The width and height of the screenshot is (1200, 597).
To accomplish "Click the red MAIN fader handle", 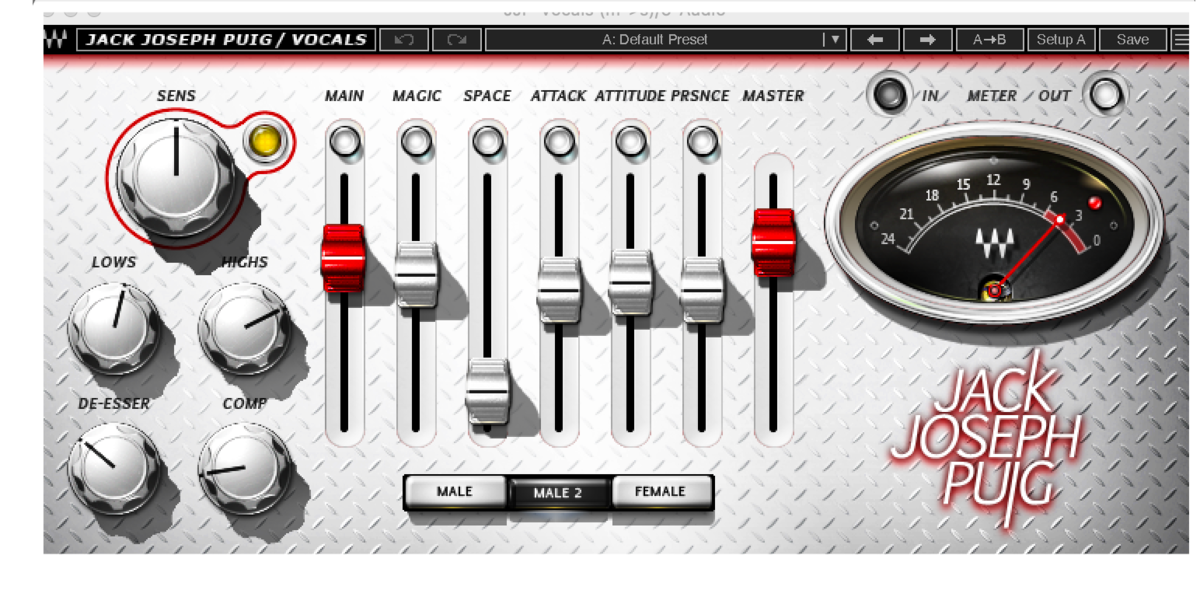I will point(343,259).
